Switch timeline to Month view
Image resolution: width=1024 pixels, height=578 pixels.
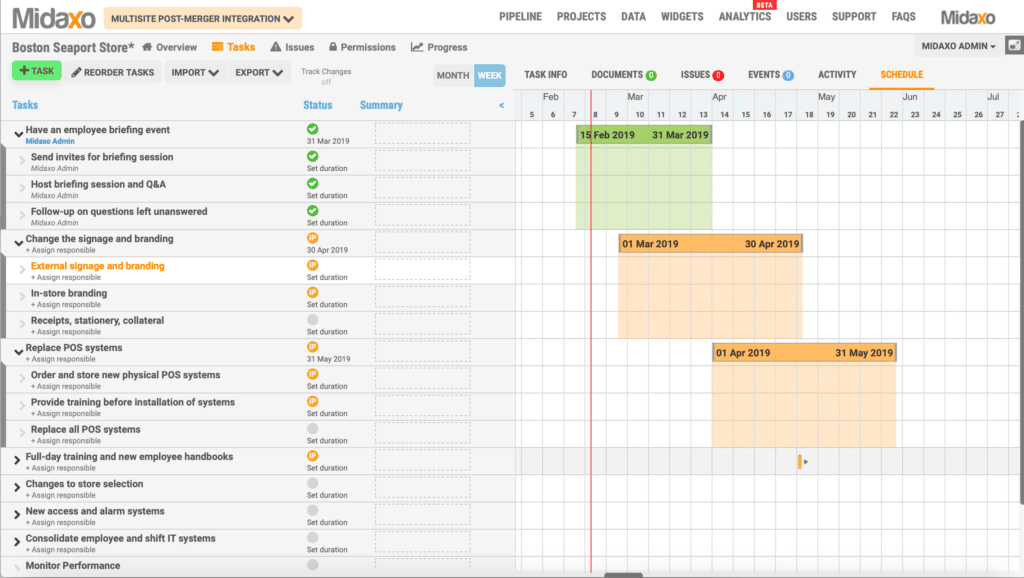point(453,75)
